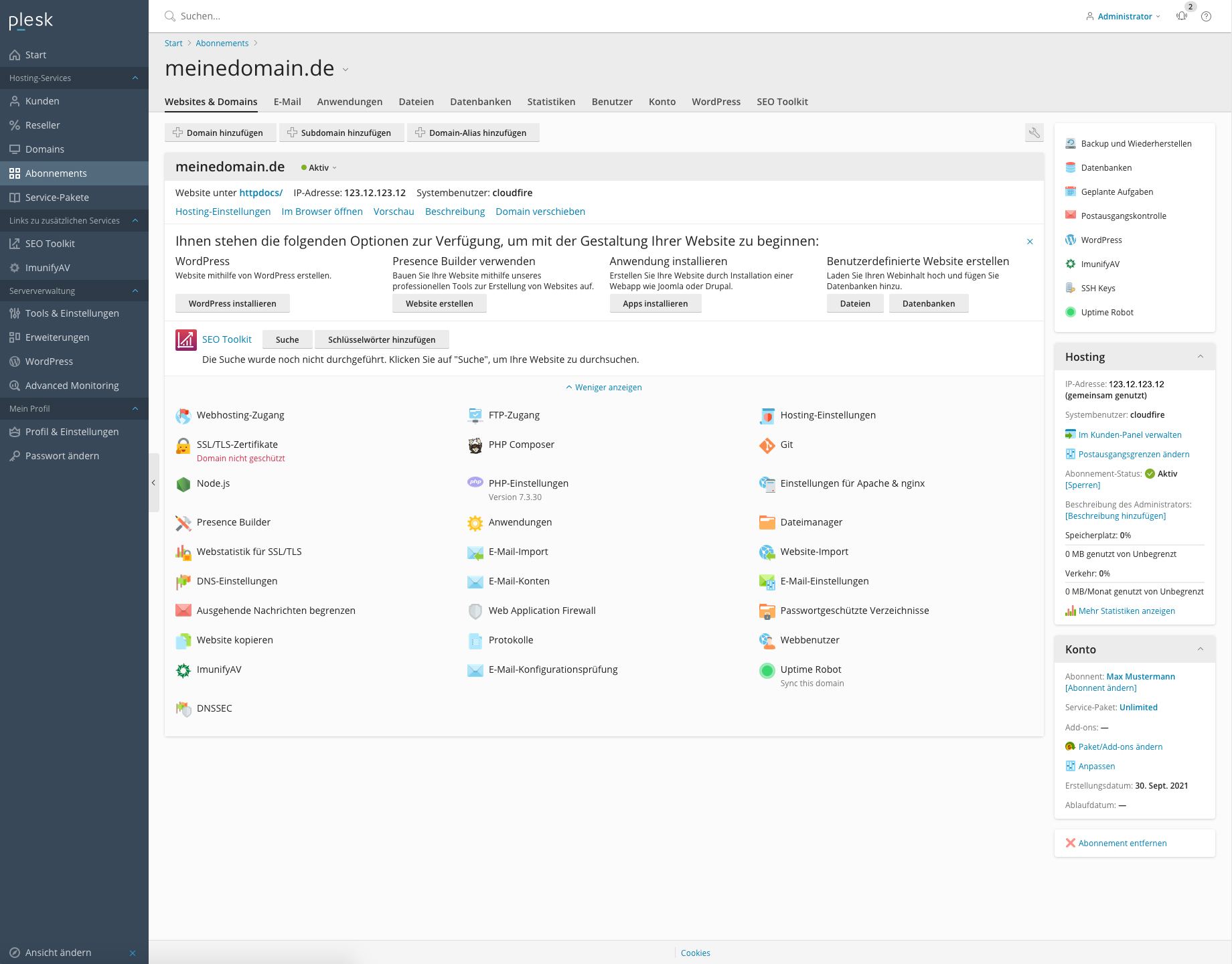Click Subdomain hinzufügen button
The height and width of the screenshot is (964, 1232).
(x=341, y=133)
